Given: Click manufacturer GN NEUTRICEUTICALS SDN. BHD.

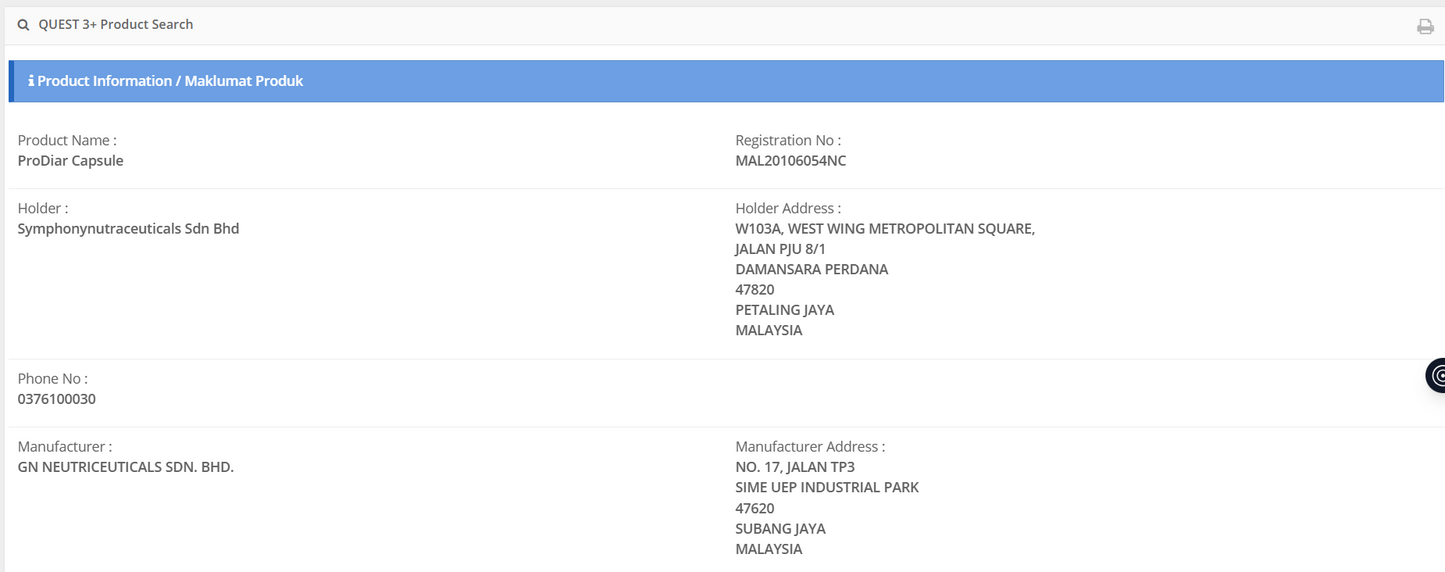Looking at the screenshot, I should [126, 467].
